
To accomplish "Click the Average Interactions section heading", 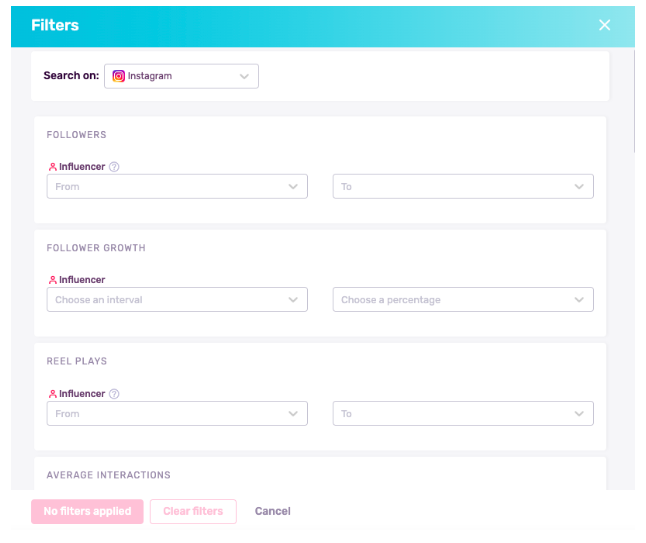I will 108,475.
